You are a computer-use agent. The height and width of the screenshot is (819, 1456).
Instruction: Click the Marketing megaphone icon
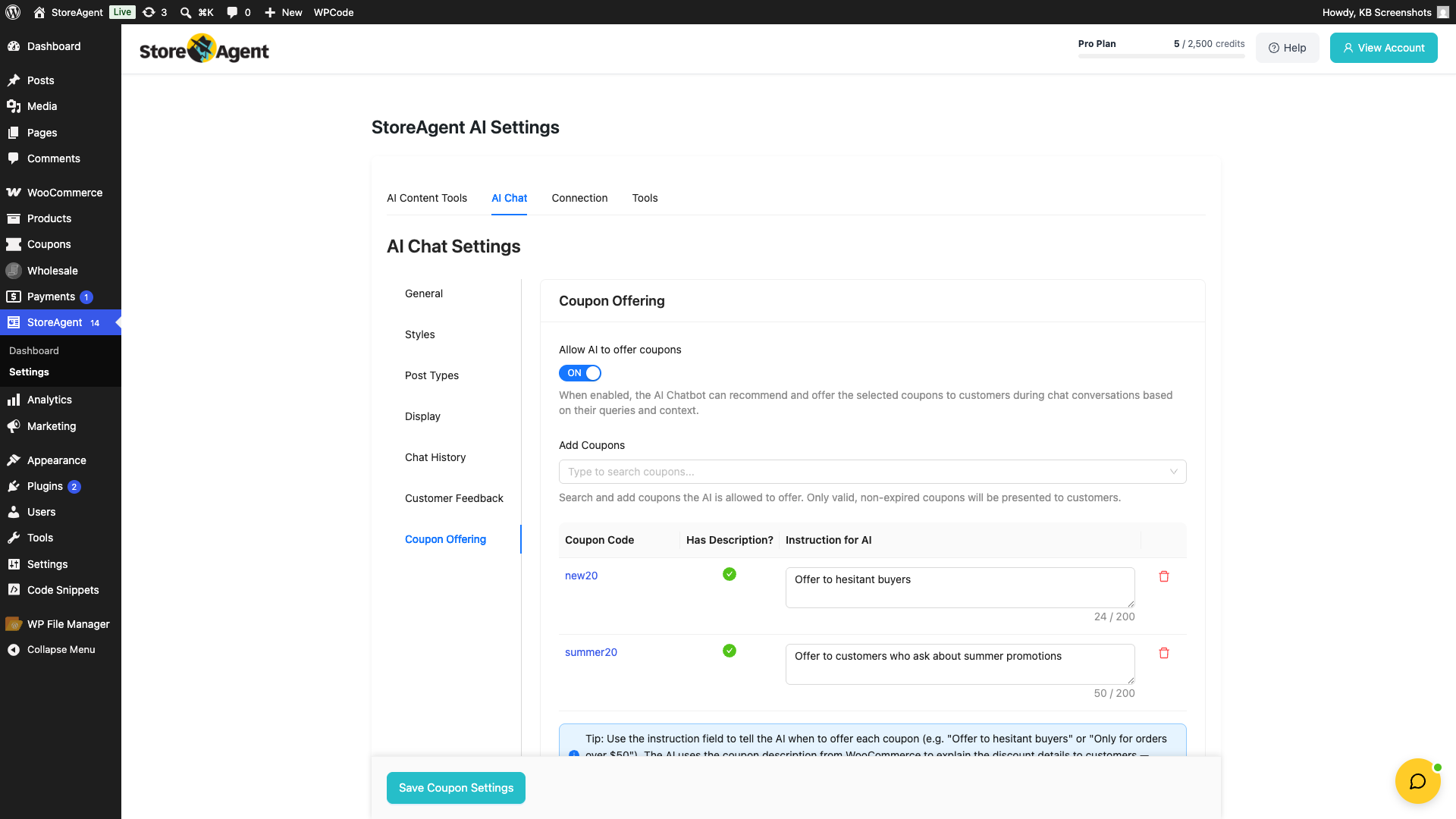14,426
